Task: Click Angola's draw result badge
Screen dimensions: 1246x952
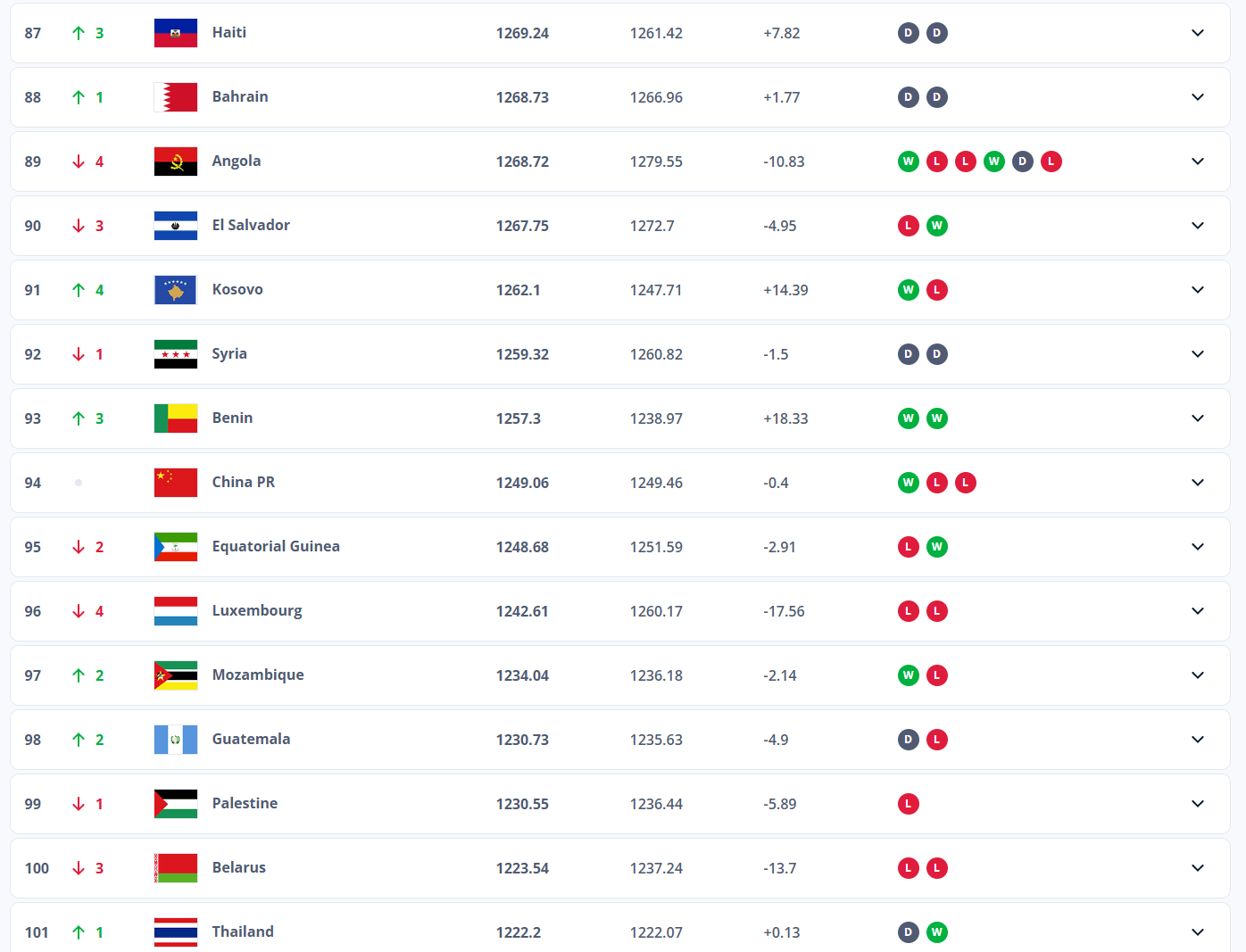Action: pos(1022,161)
